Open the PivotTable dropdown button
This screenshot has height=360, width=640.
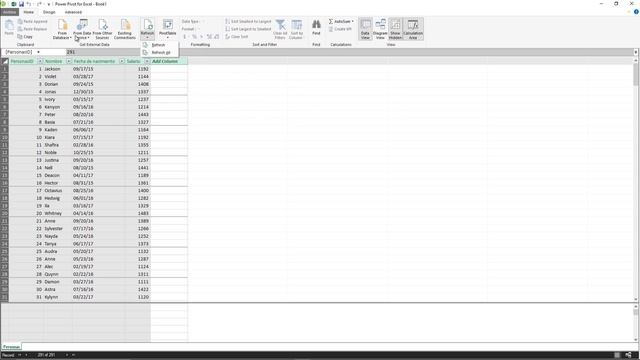[167, 29]
